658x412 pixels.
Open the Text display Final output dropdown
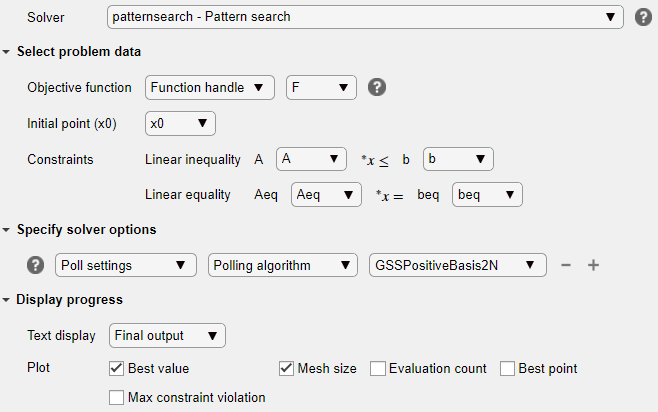(167, 334)
